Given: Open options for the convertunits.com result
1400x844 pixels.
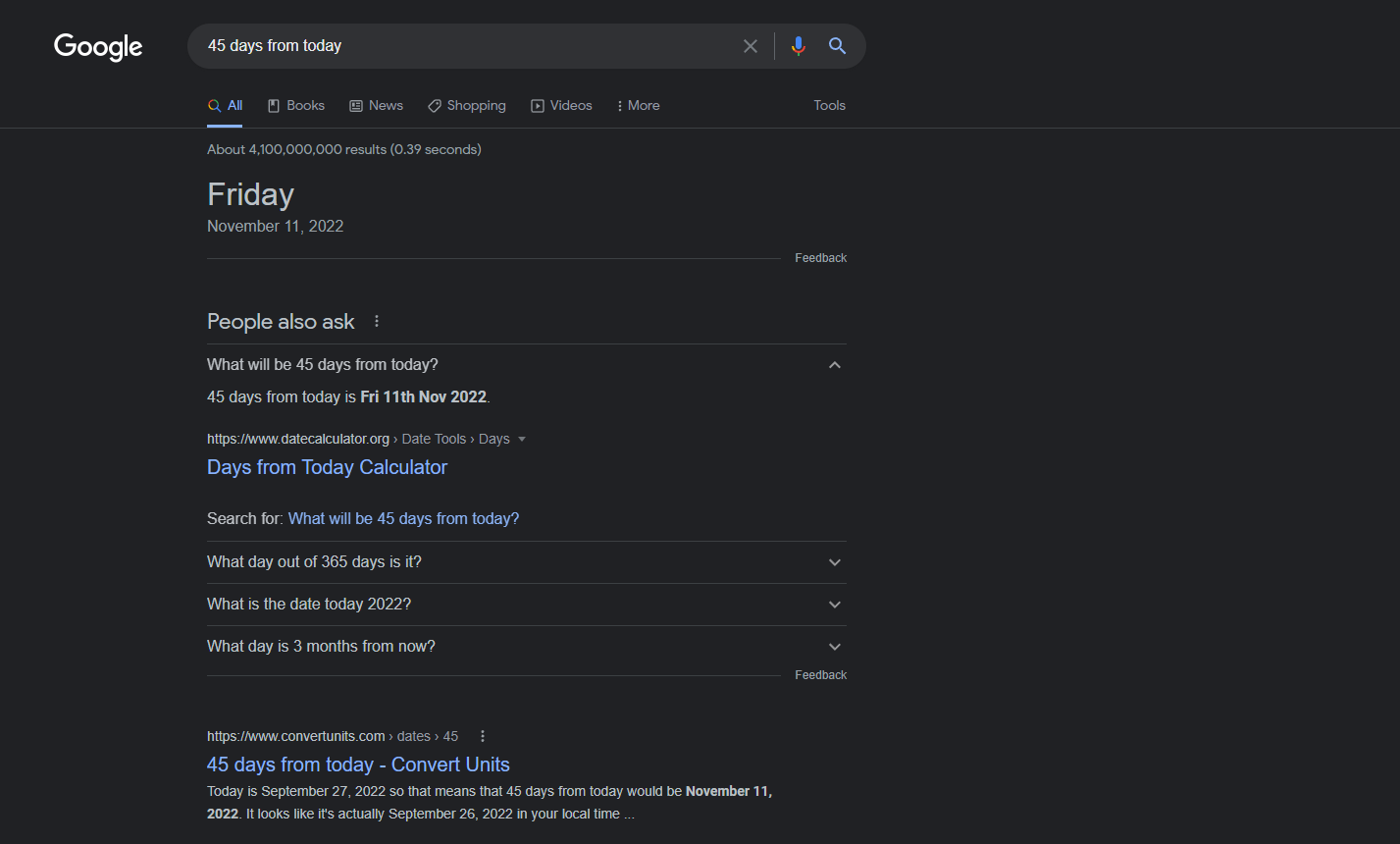Looking at the screenshot, I should (x=483, y=736).
